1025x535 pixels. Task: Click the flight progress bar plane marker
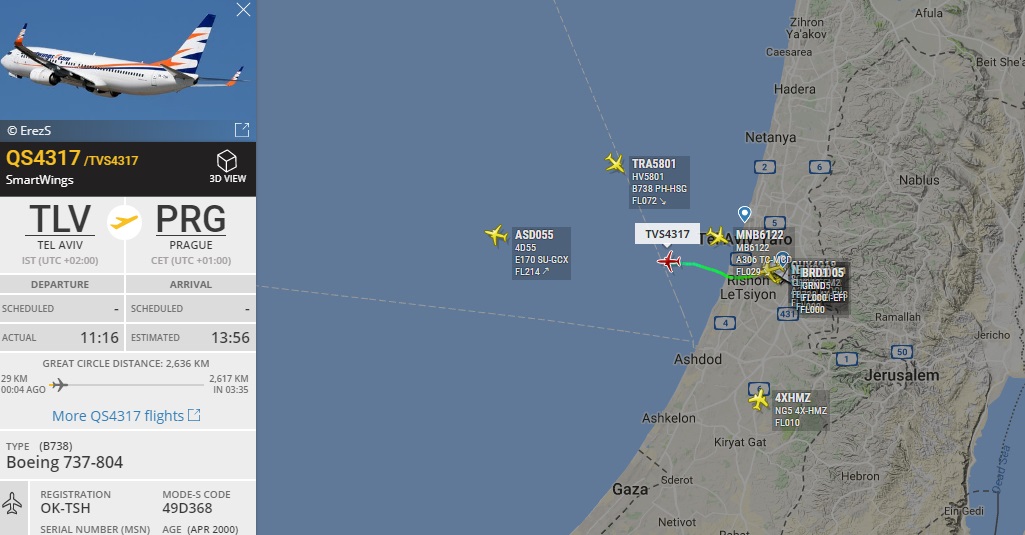tap(59, 385)
